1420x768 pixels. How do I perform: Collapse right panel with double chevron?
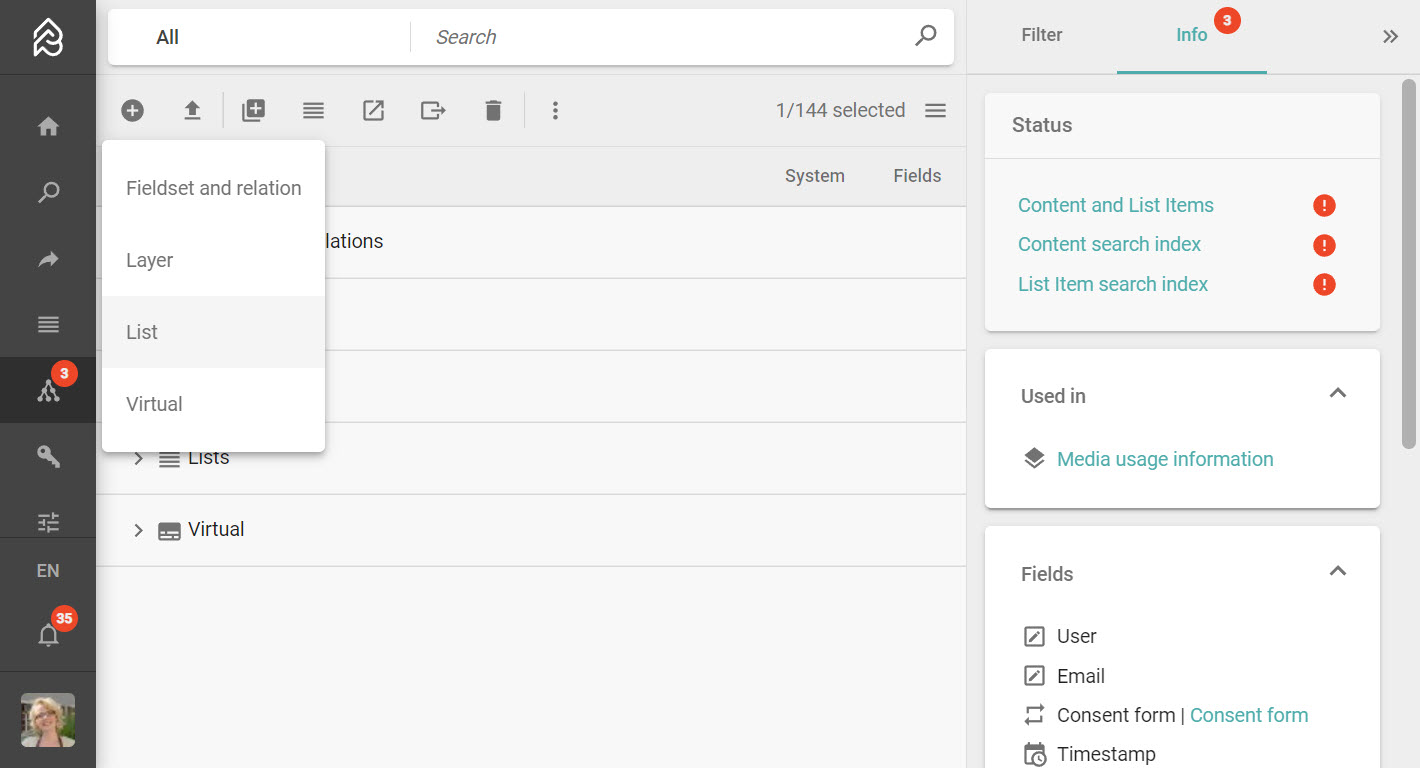(1390, 37)
